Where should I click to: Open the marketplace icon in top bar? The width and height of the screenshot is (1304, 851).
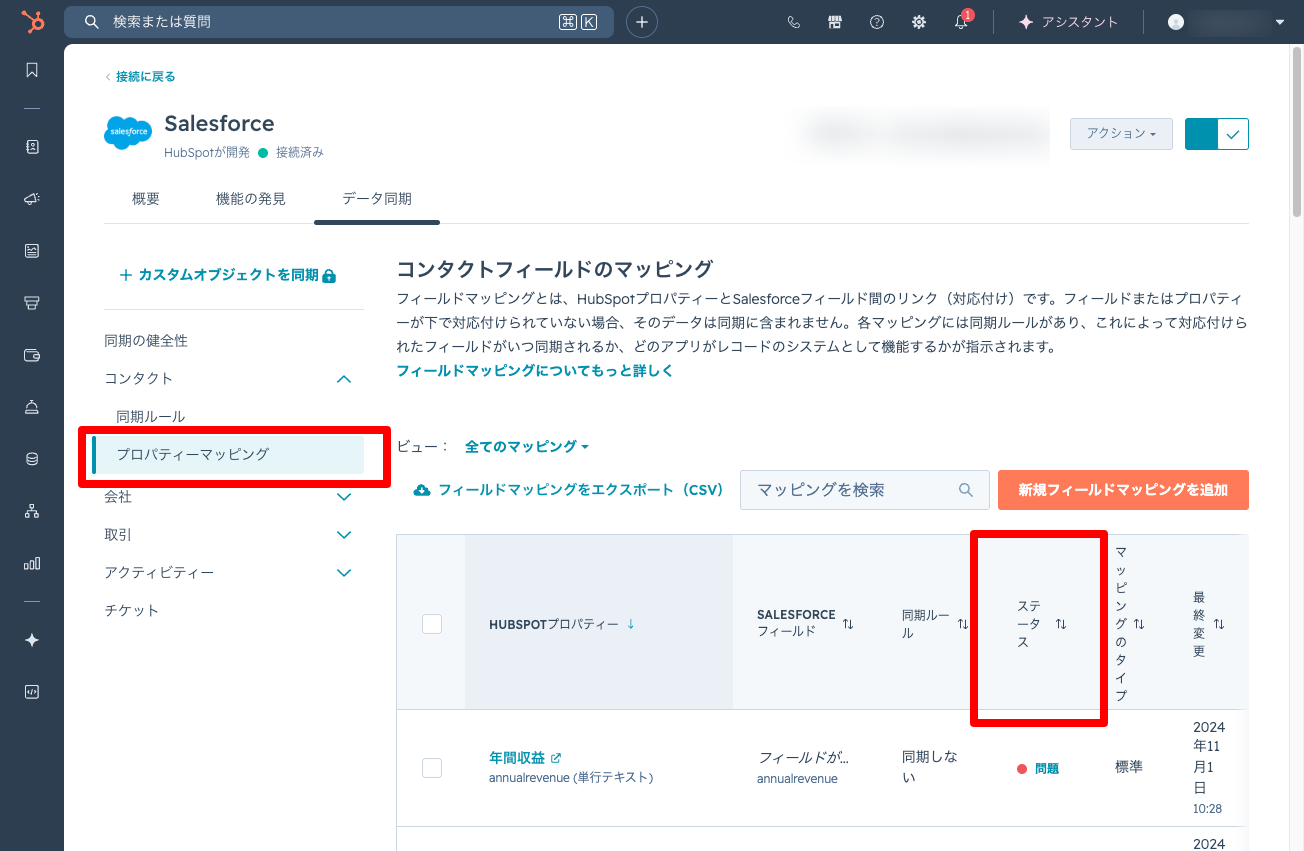tap(835, 22)
